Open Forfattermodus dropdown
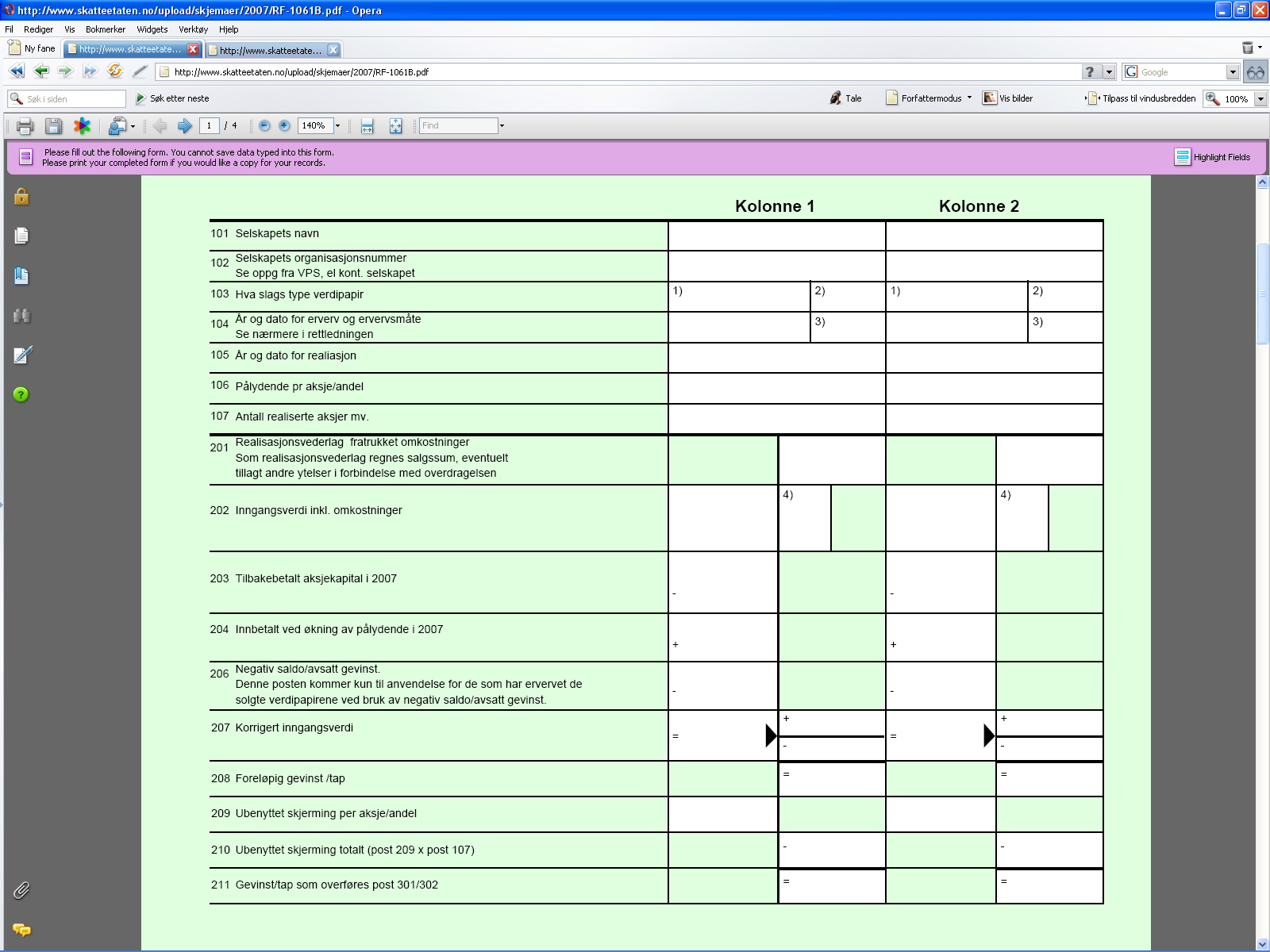The image size is (1270, 952). tap(928, 98)
